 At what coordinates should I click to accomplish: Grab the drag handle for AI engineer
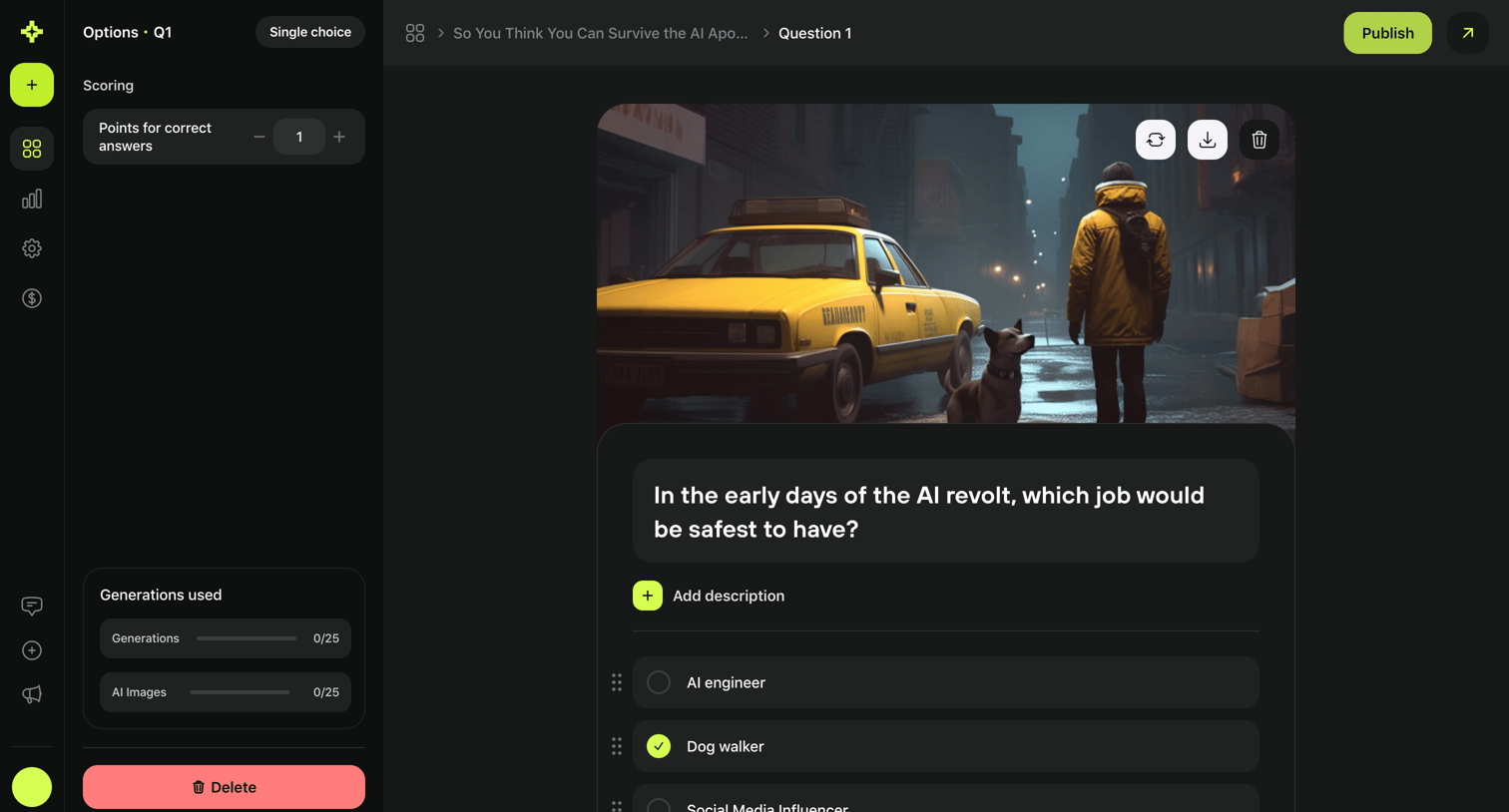click(x=617, y=682)
